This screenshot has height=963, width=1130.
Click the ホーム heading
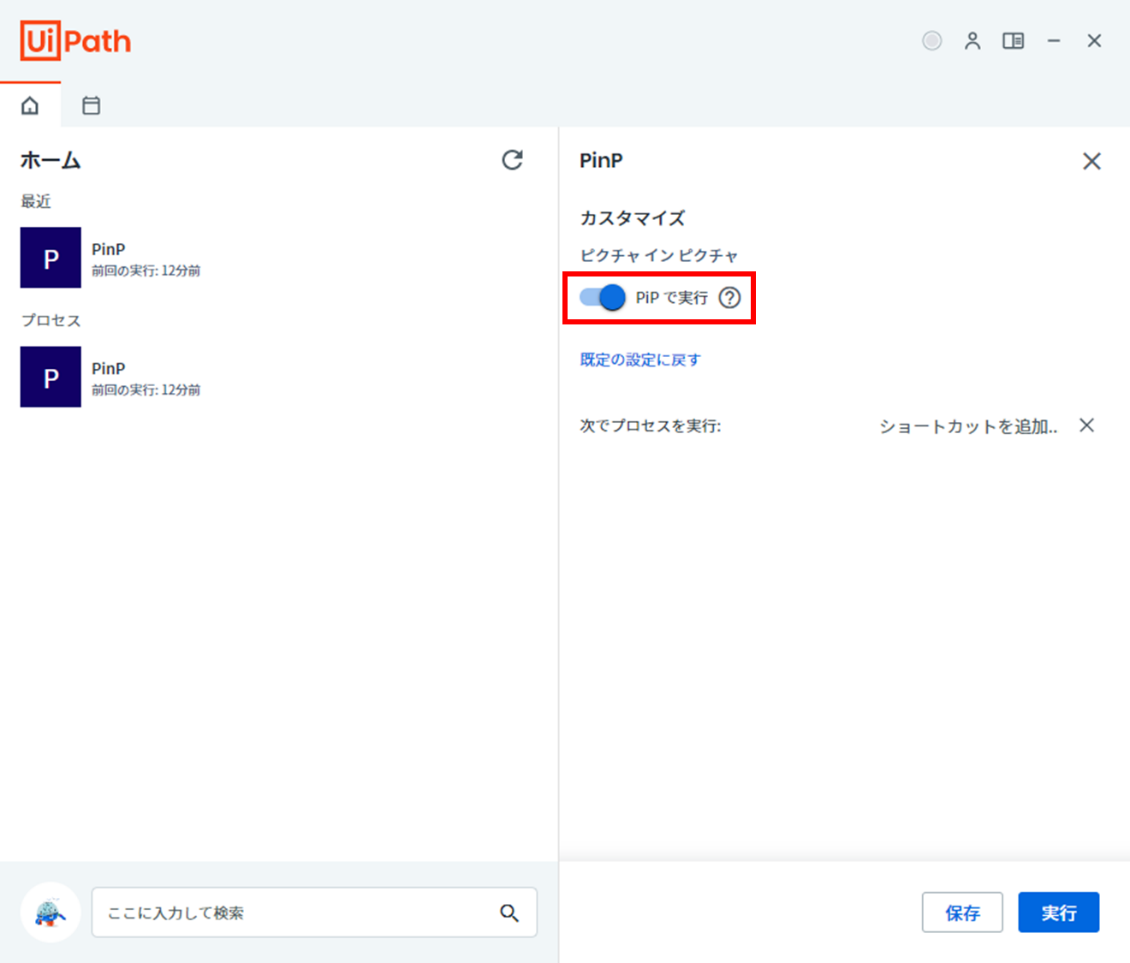50,160
